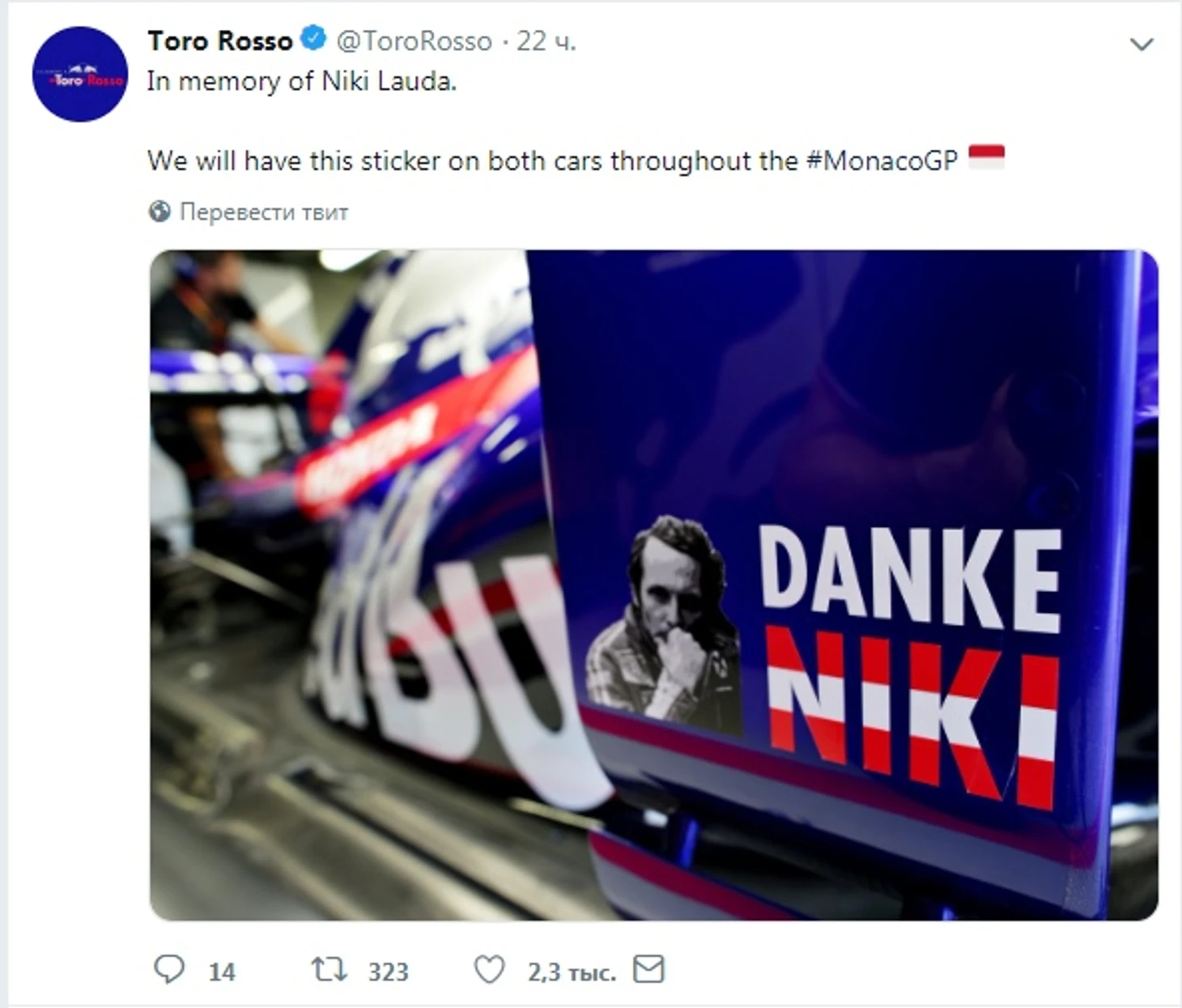Click the retweet count 323
The width and height of the screenshot is (1182, 1008).
click(388, 972)
